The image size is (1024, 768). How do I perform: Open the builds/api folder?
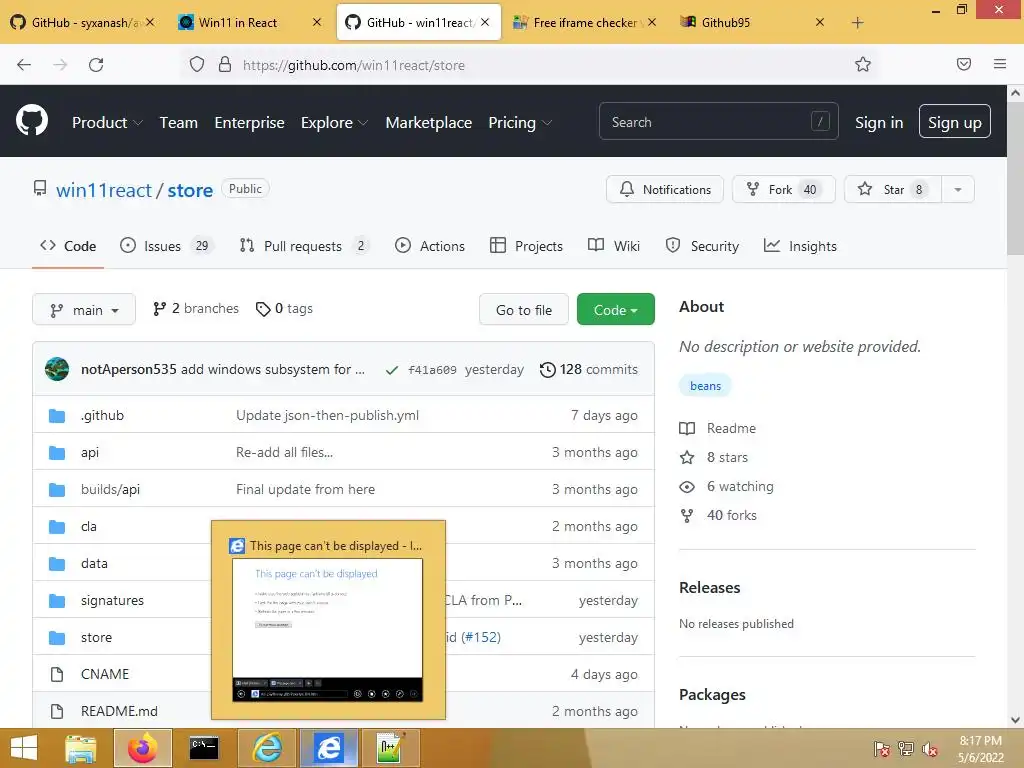pyautogui.click(x=110, y=490)
